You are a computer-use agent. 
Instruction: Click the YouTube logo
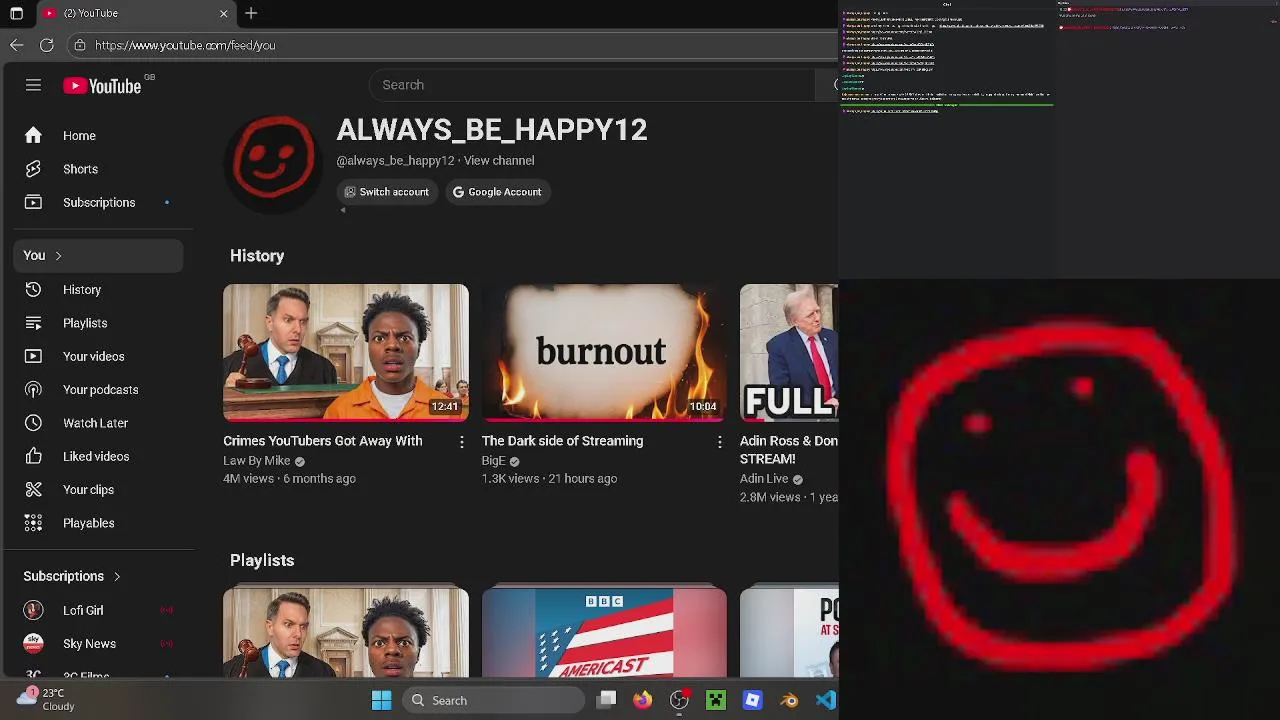click(103, 86)
